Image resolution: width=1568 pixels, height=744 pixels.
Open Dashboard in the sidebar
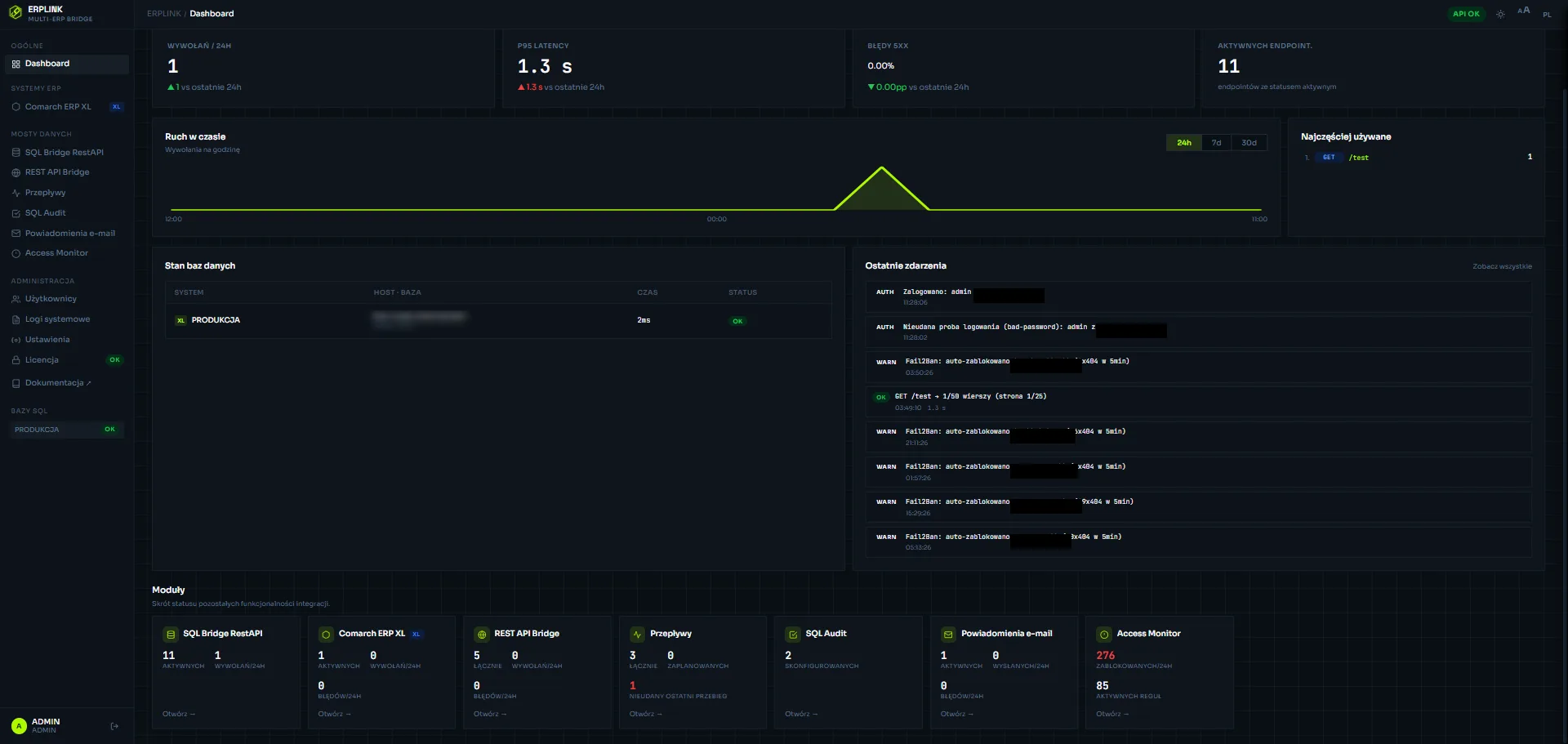67,64
